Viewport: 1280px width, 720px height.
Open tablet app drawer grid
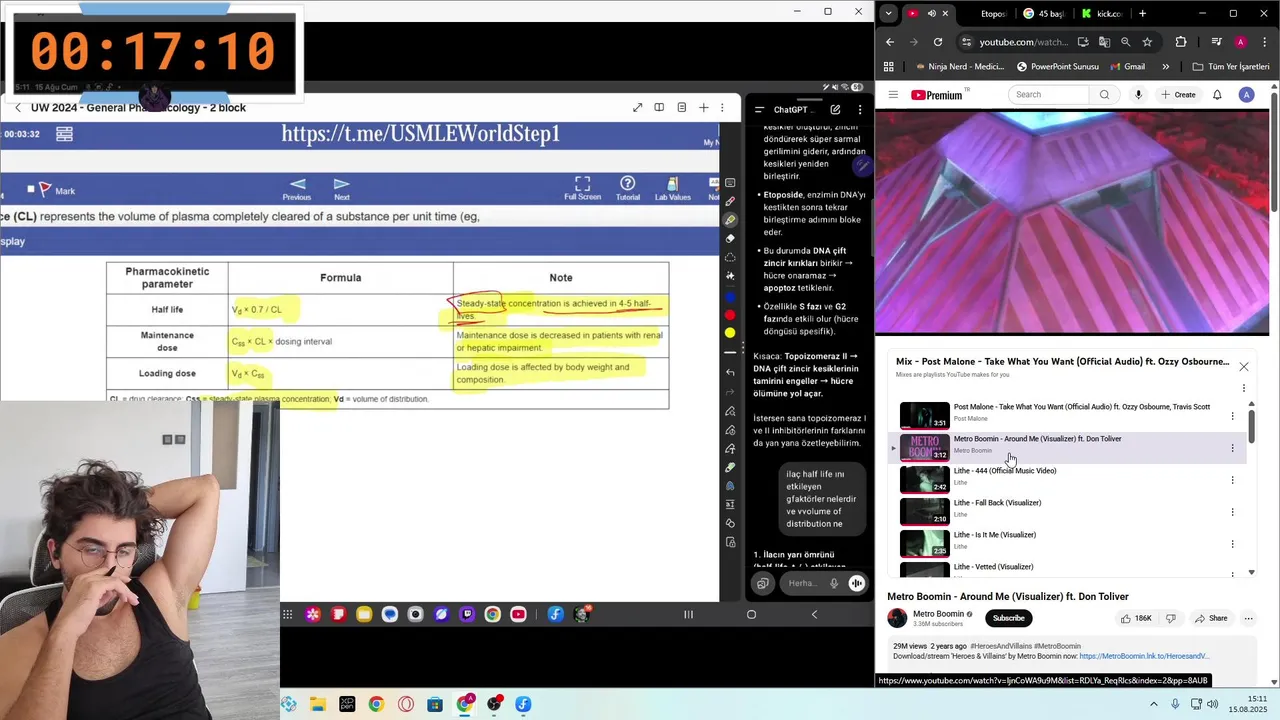tap(287, 614)
